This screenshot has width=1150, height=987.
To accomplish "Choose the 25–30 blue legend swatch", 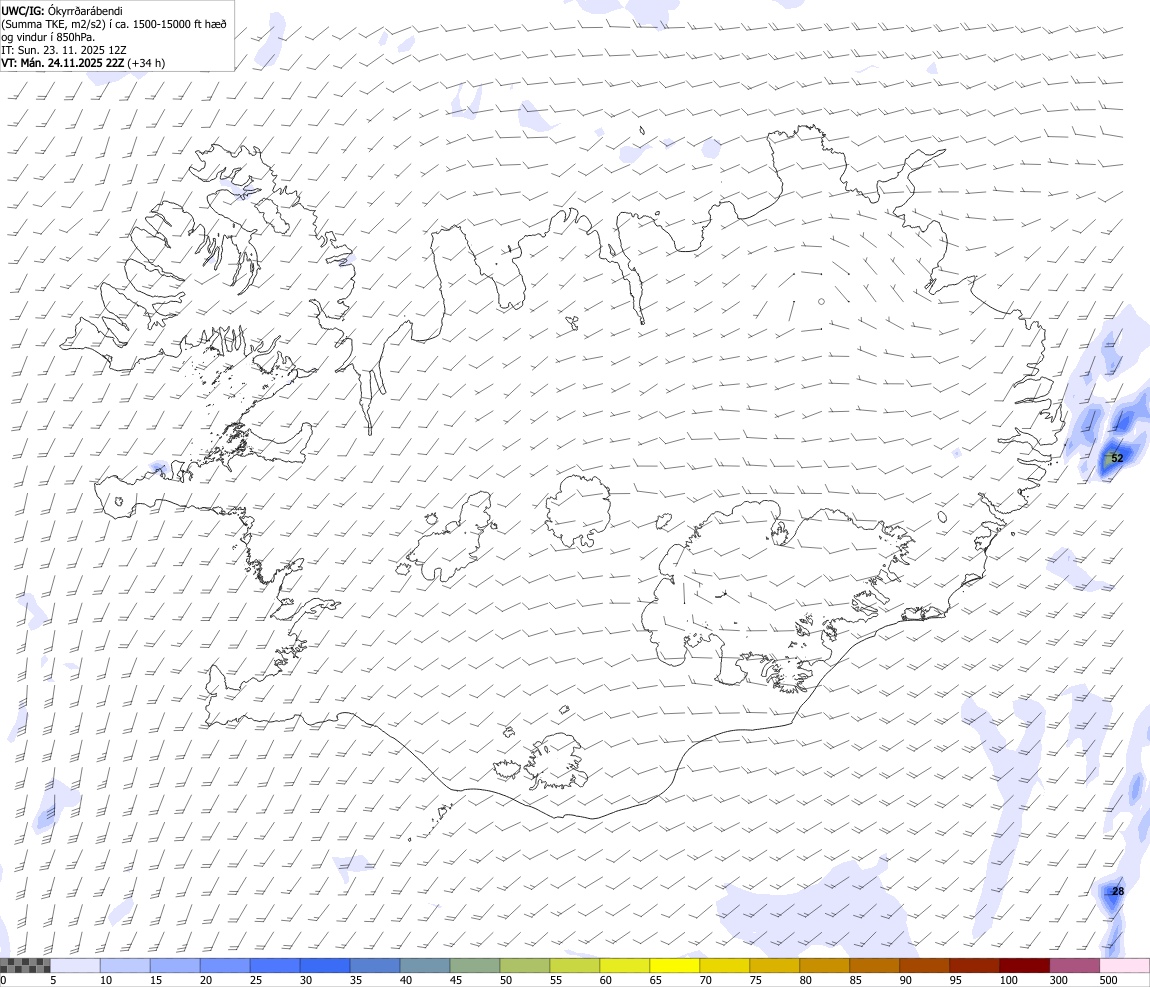I will [x=275, y=965].
